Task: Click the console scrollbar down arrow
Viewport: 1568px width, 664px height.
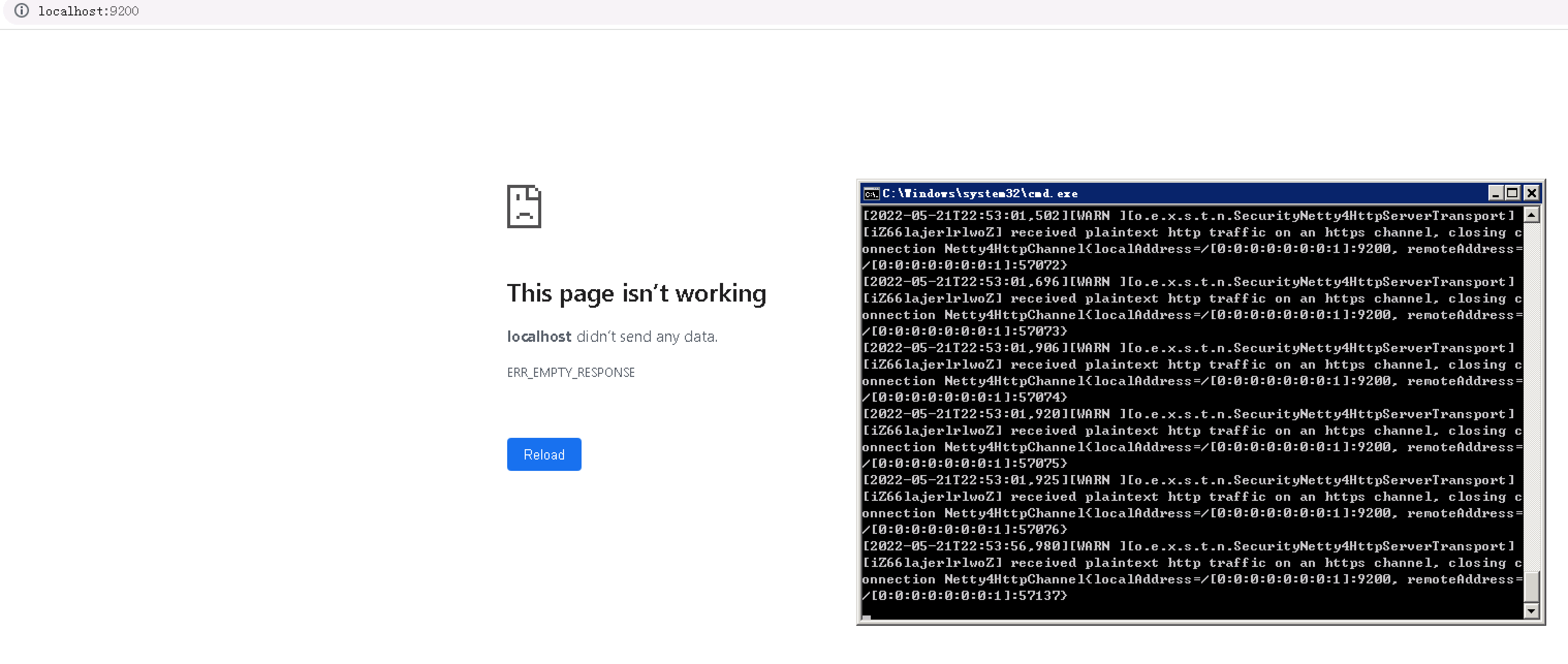Action: 1531,610
